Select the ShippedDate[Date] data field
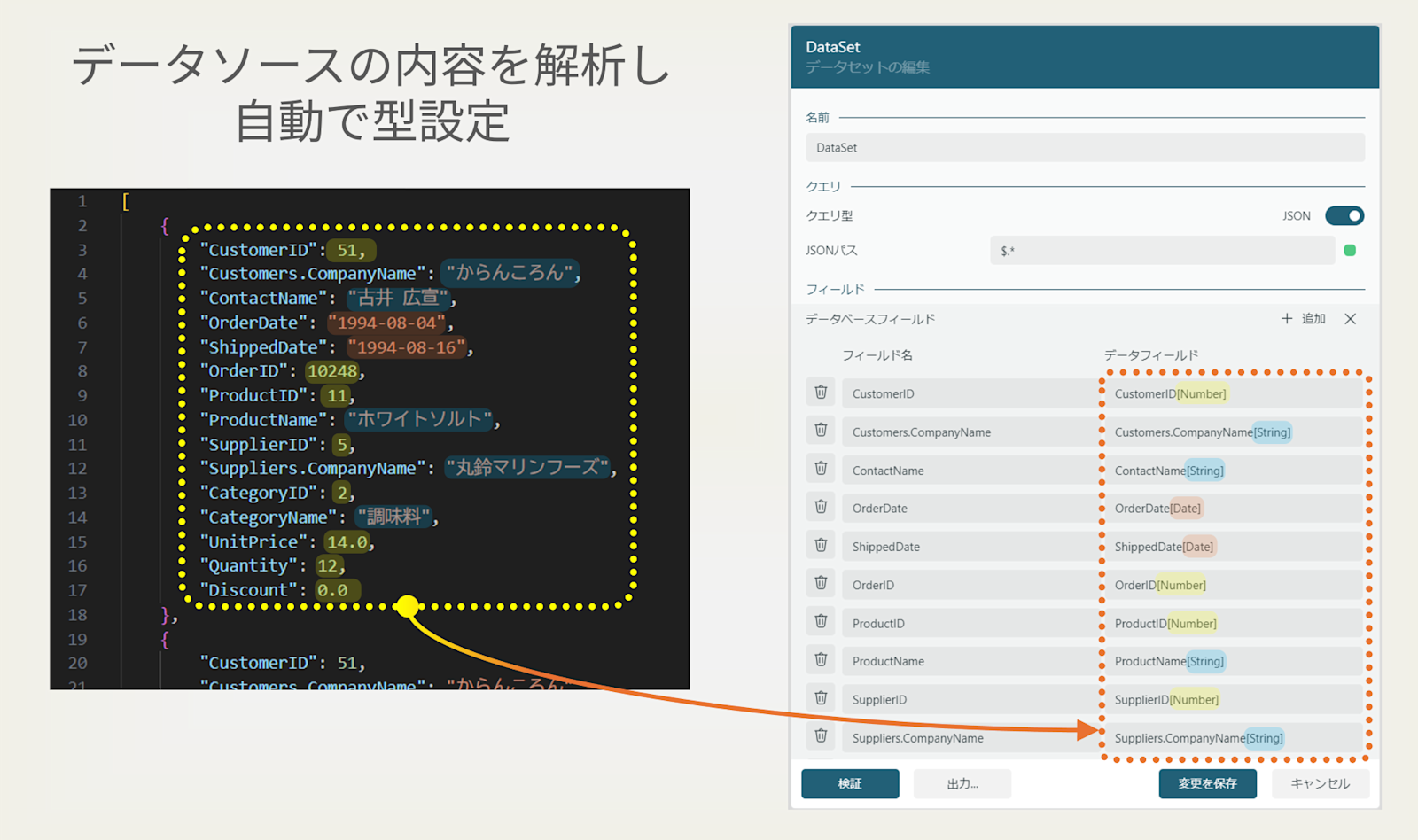1418x840 pixels. tap(1234, 546)
